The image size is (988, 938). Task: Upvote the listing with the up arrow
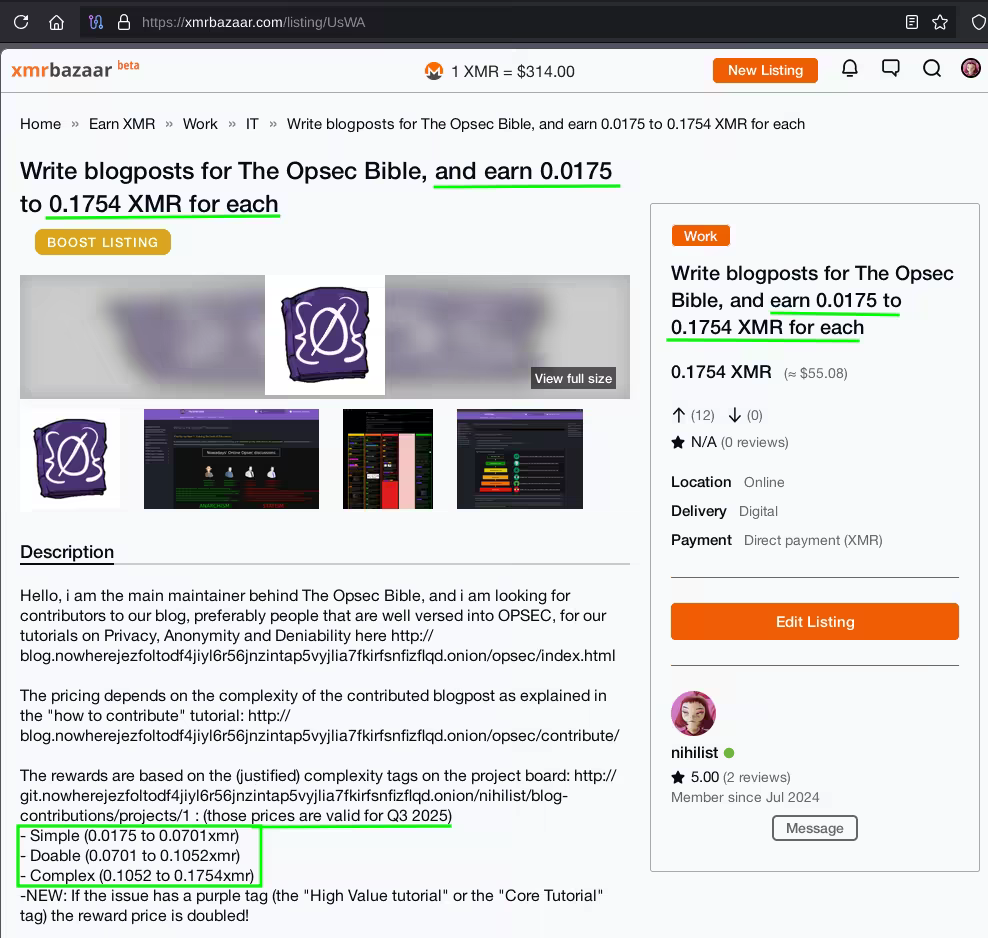coord(679,415)
